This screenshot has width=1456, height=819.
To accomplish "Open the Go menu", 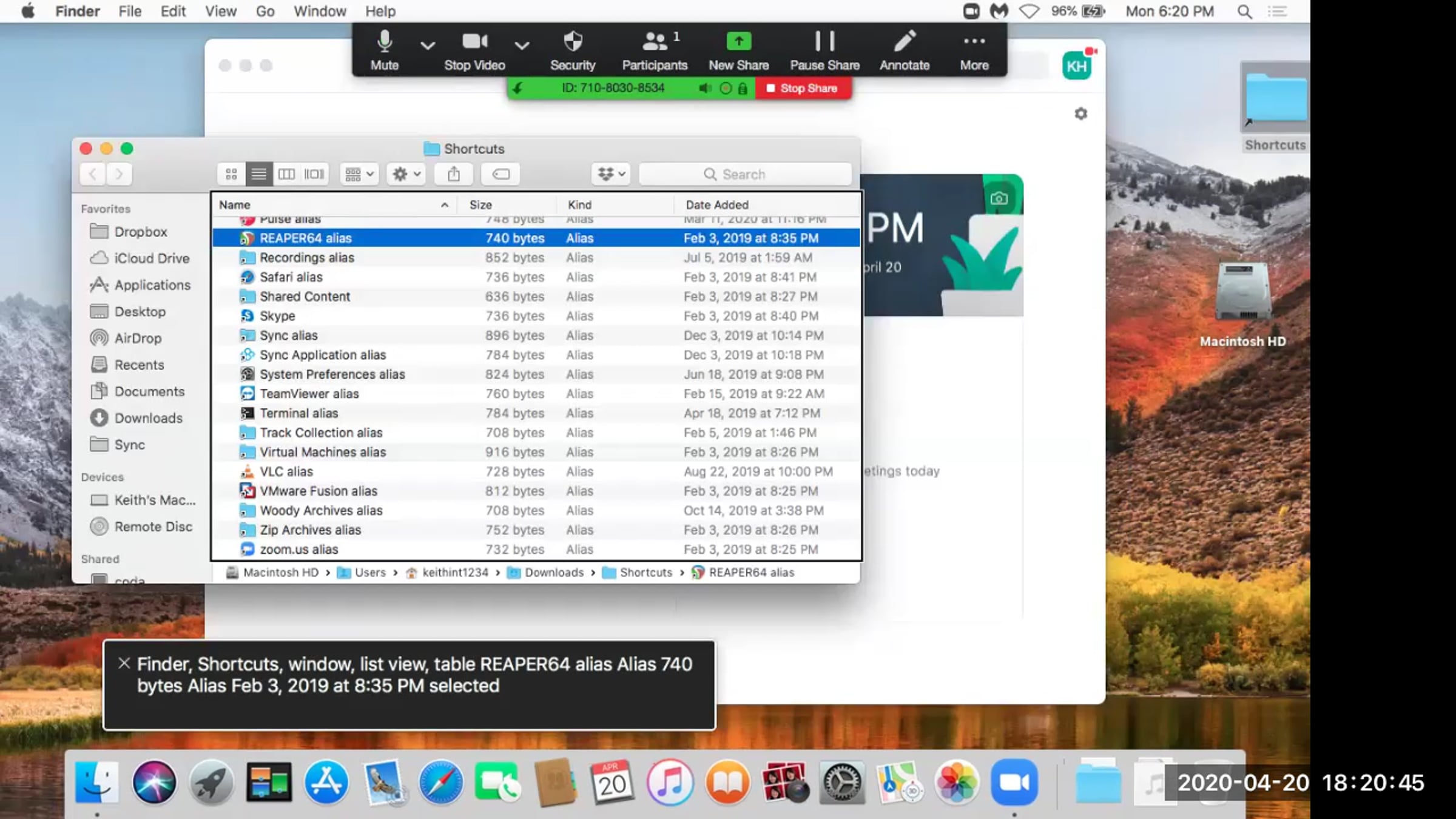I will pos(265,12).
